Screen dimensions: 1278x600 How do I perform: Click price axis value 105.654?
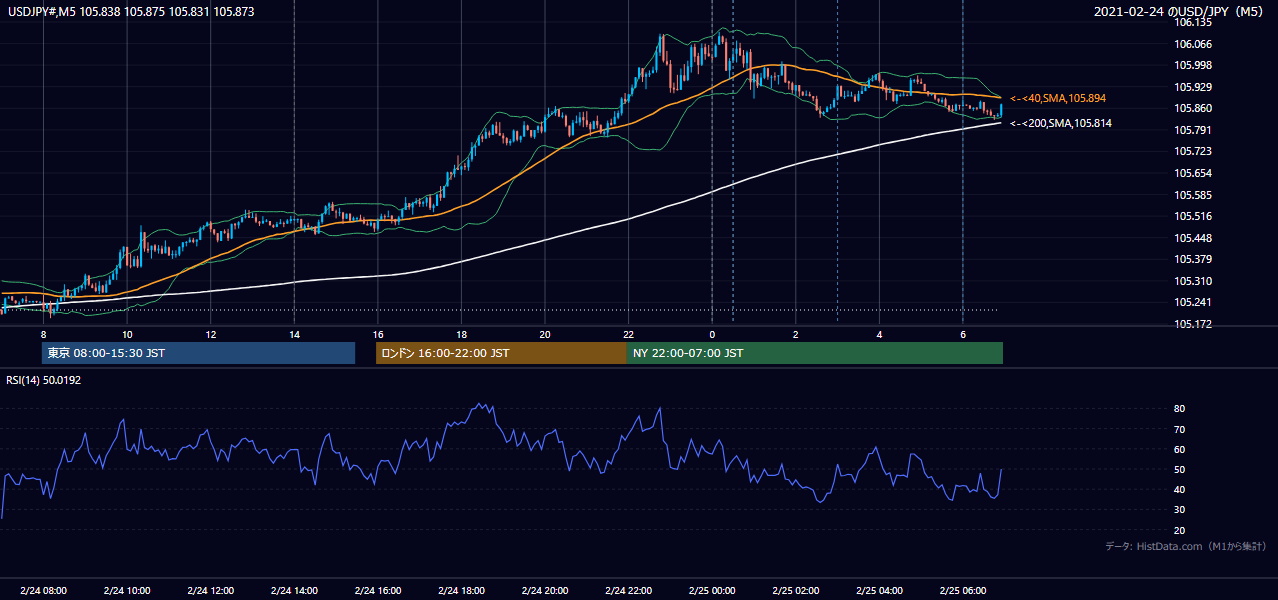pyautogui.click(x=1194, y=173)
